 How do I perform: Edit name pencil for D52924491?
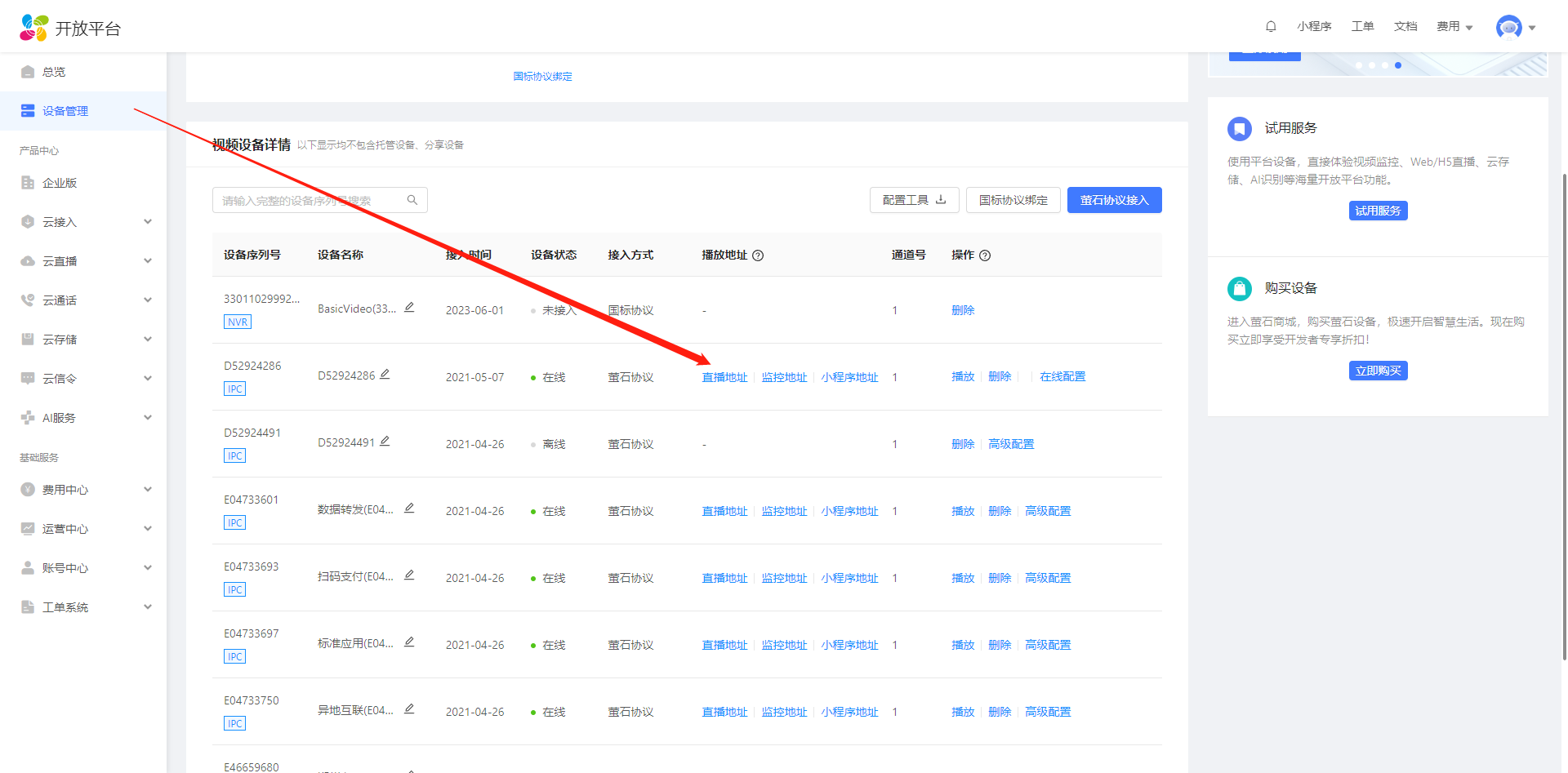coord(385,442)
